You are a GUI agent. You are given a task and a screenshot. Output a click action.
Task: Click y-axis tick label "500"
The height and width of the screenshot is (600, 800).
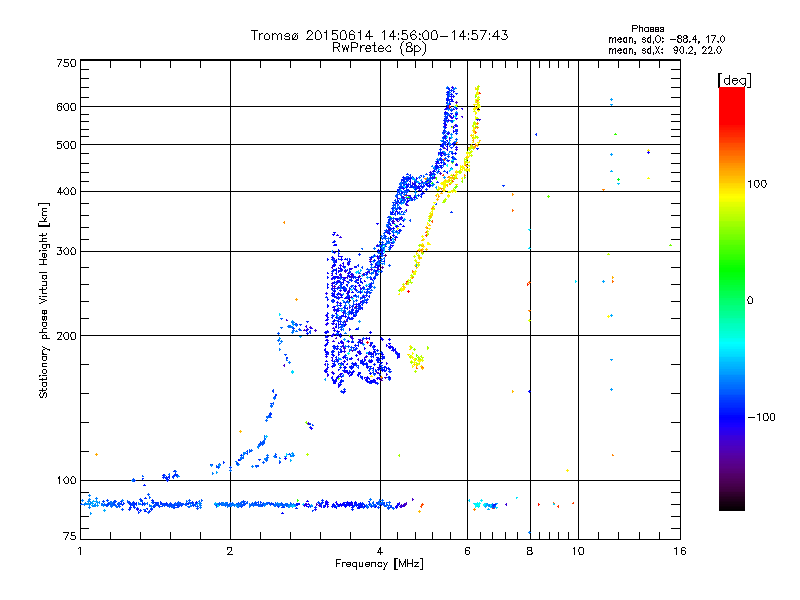[x=66, y=145]
